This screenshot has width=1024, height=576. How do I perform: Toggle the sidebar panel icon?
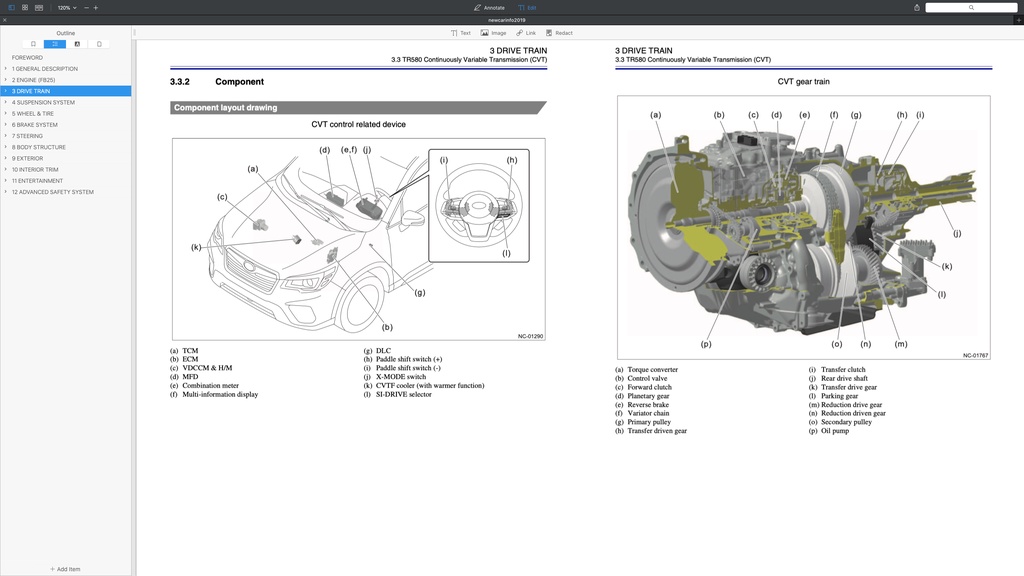point(12,7)
